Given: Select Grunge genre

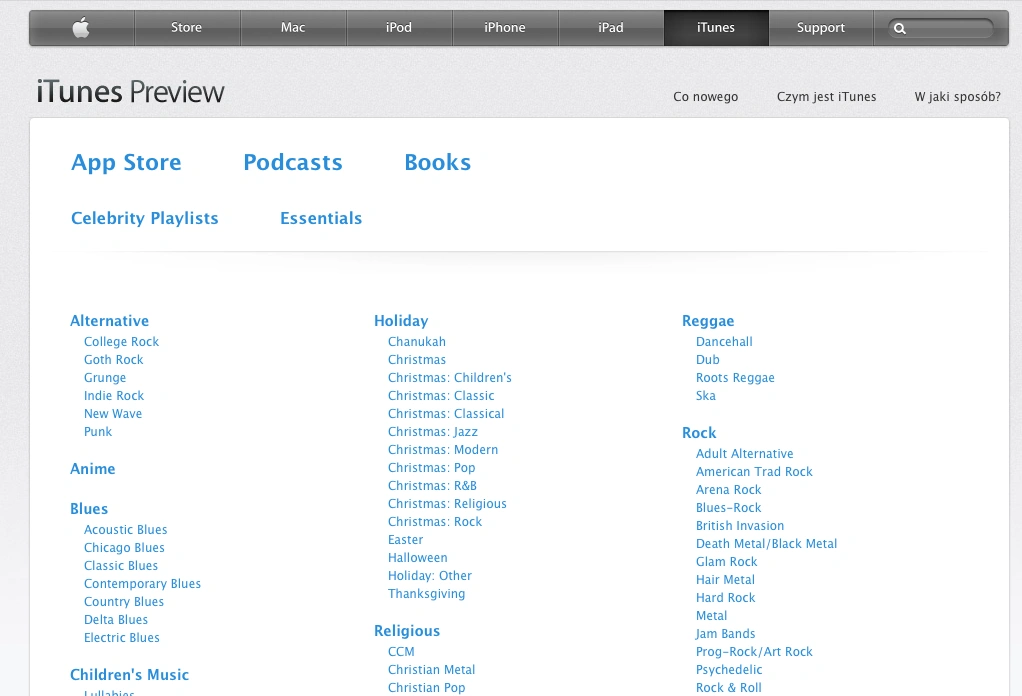Looking at the screenshot, I should click(105, 378).
